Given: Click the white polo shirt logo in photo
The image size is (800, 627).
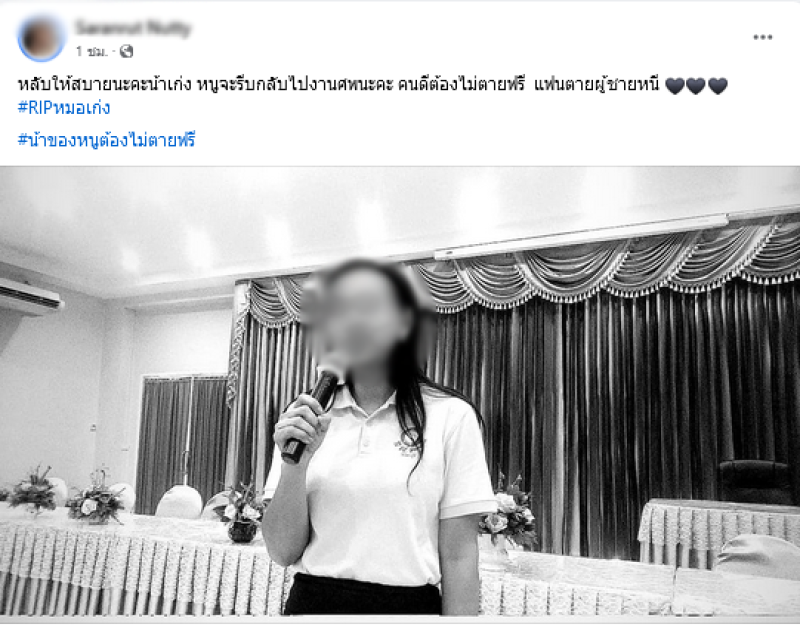Looking at the screenshot, I should (x=408, y=444).
